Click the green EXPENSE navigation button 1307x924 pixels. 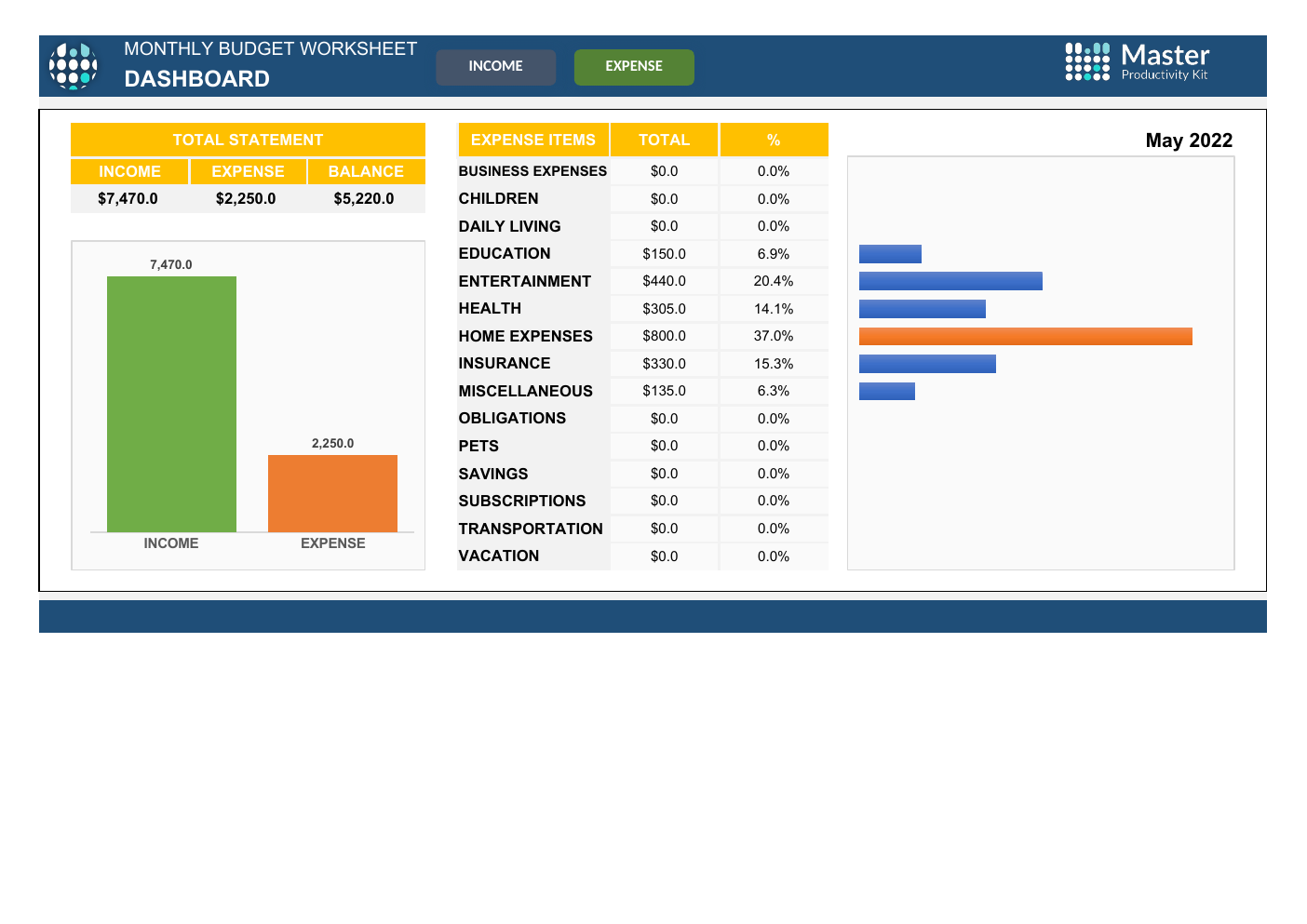click(x=634, y=67)
